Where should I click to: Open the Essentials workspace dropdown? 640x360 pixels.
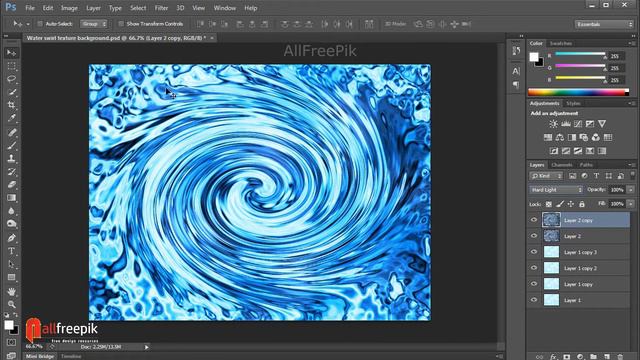pyautogui.click(x=604, y=24)
